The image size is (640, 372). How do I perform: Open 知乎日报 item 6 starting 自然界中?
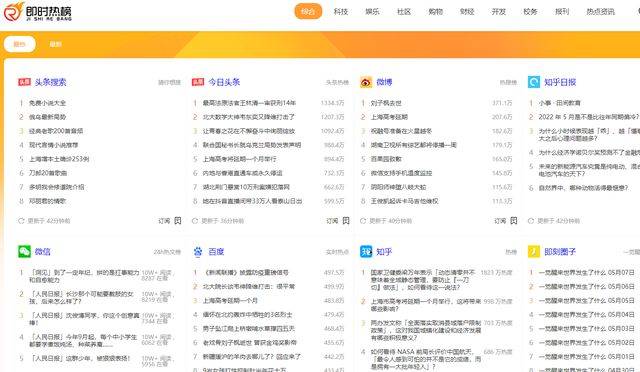click(584, 188)
